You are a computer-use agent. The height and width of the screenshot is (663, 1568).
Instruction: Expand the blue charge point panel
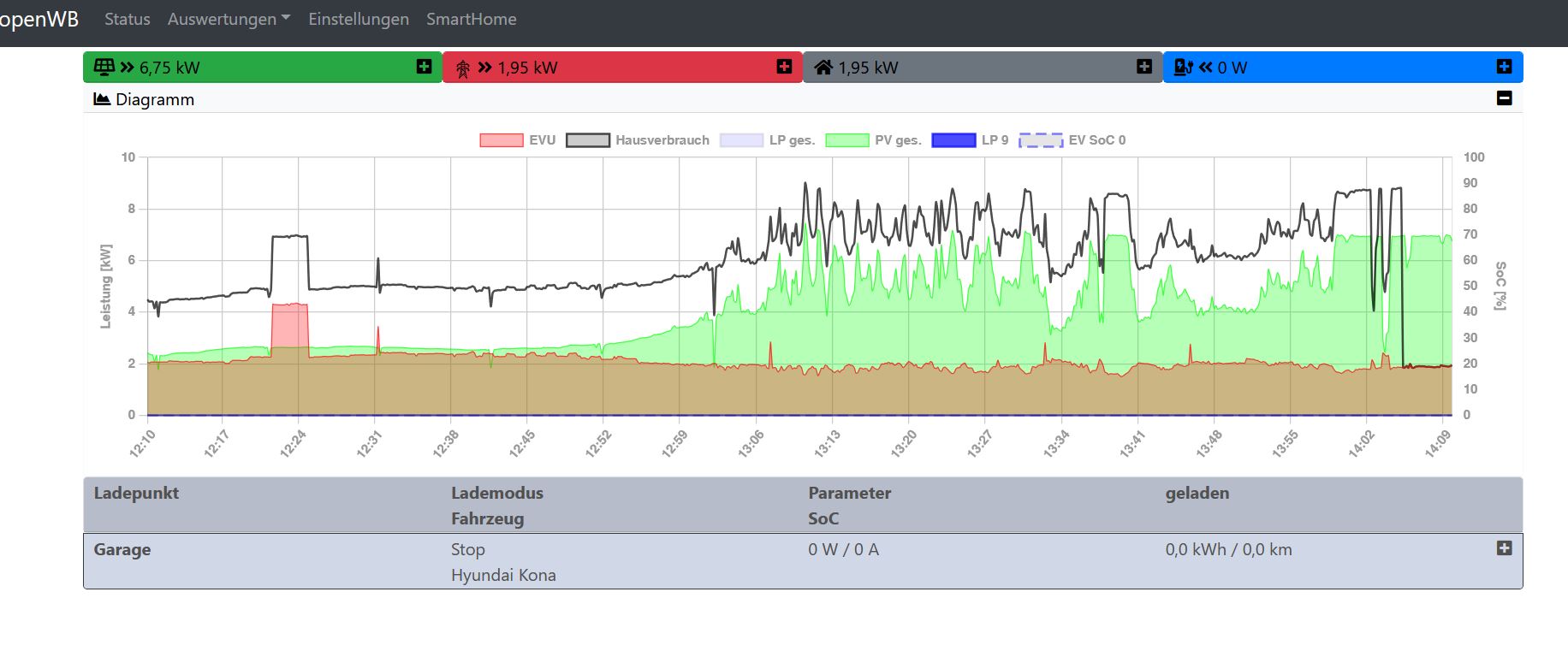[x=1504, y=67]
